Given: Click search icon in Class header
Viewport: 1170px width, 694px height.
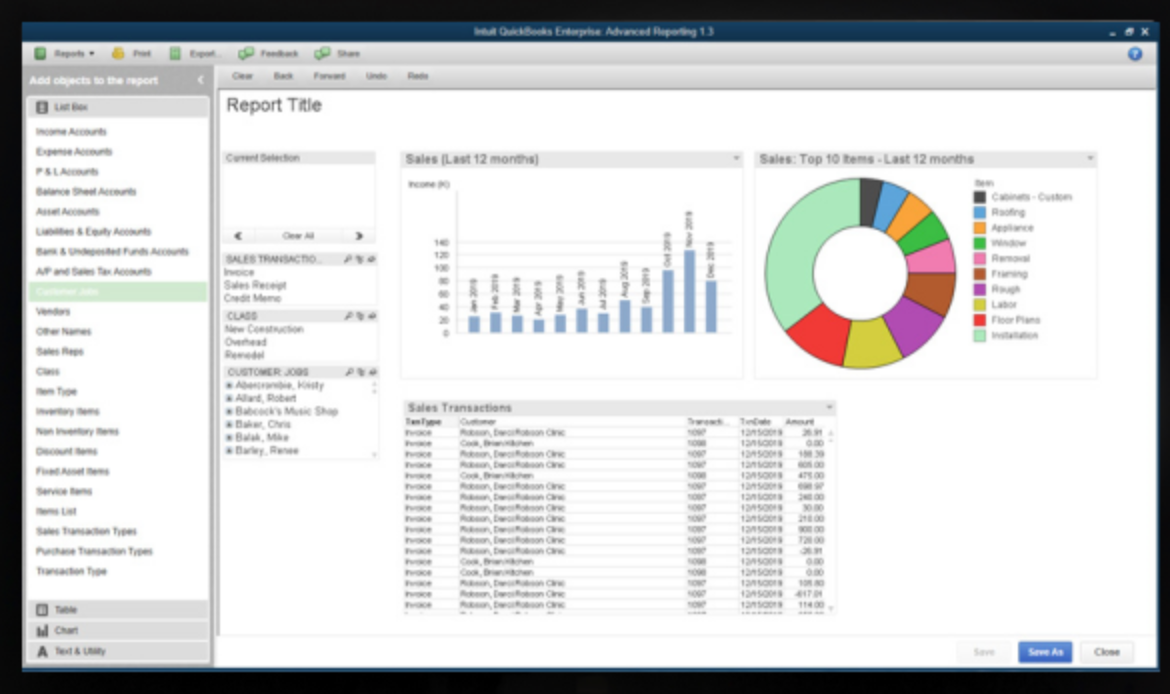Looking at the screenshot, I should 348,316.
